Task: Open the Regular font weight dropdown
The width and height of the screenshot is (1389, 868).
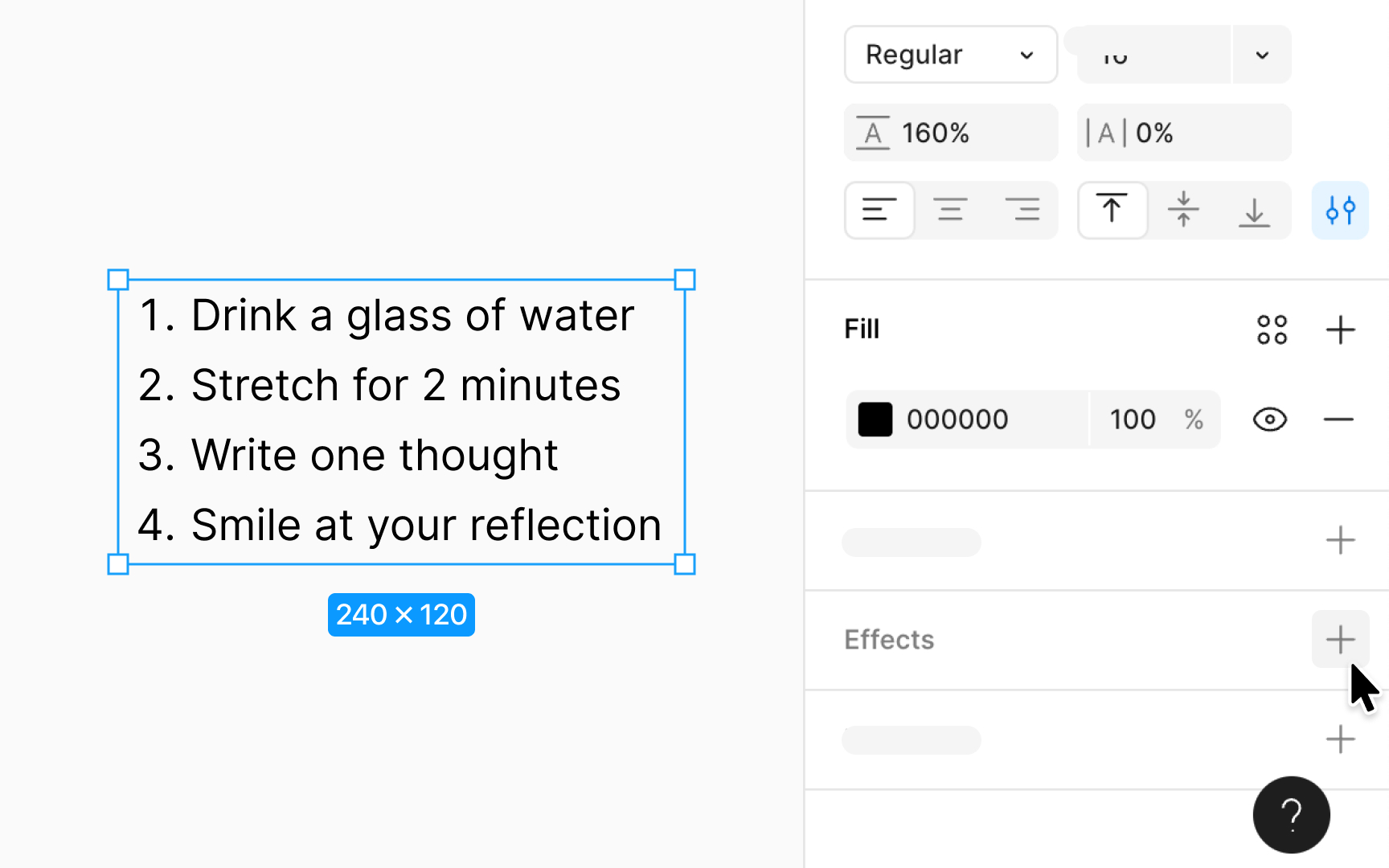Action: pos(950,54)
